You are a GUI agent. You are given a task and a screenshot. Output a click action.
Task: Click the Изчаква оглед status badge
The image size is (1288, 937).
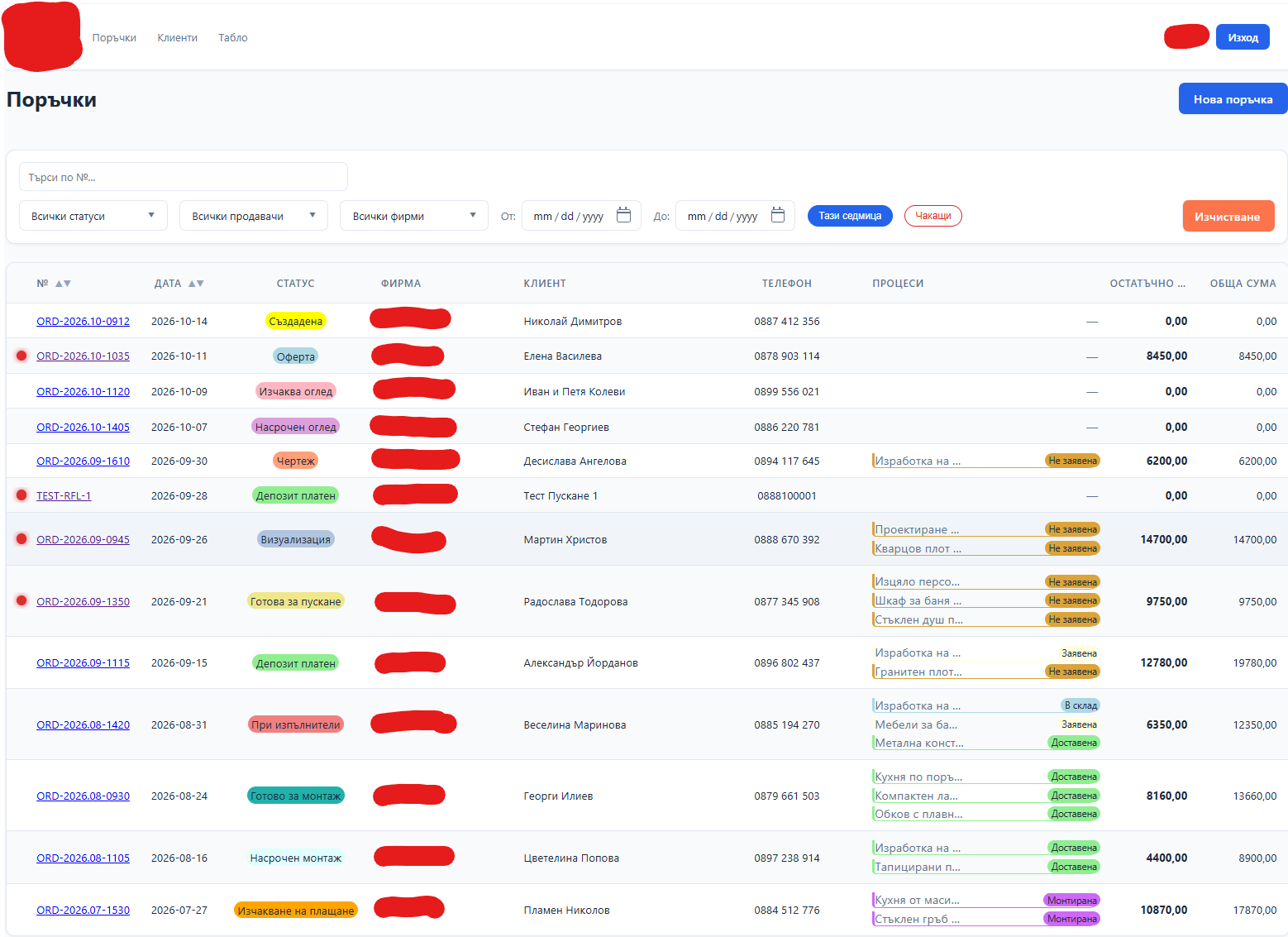click(296, 391)
